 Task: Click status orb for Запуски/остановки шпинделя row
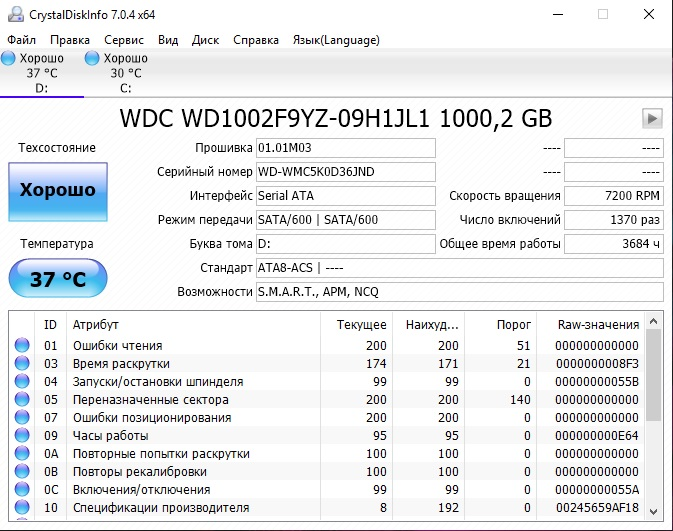click(x=22, y=381)
